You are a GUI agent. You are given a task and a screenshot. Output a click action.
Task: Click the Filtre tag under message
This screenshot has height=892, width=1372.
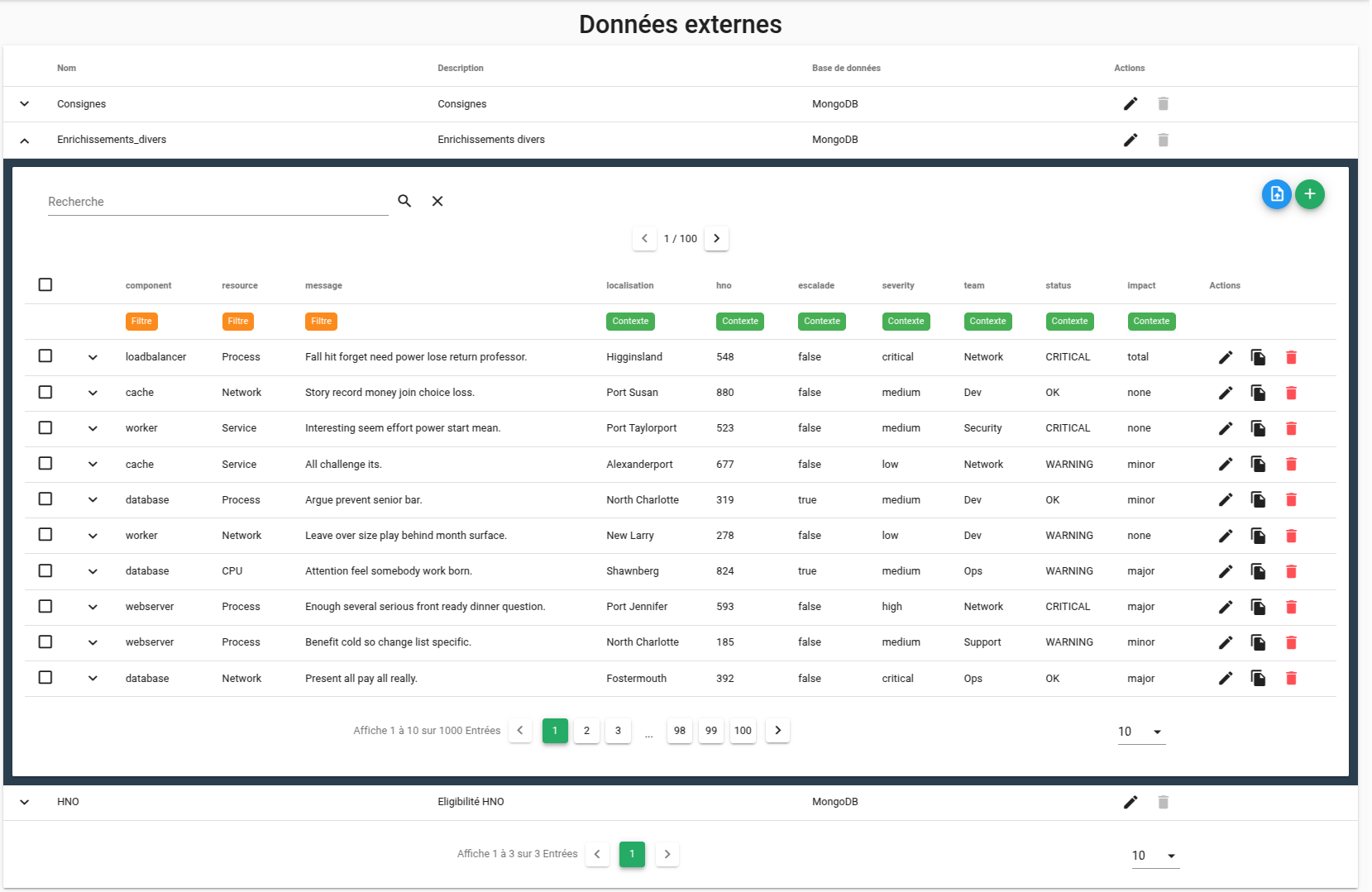(321, 321)
